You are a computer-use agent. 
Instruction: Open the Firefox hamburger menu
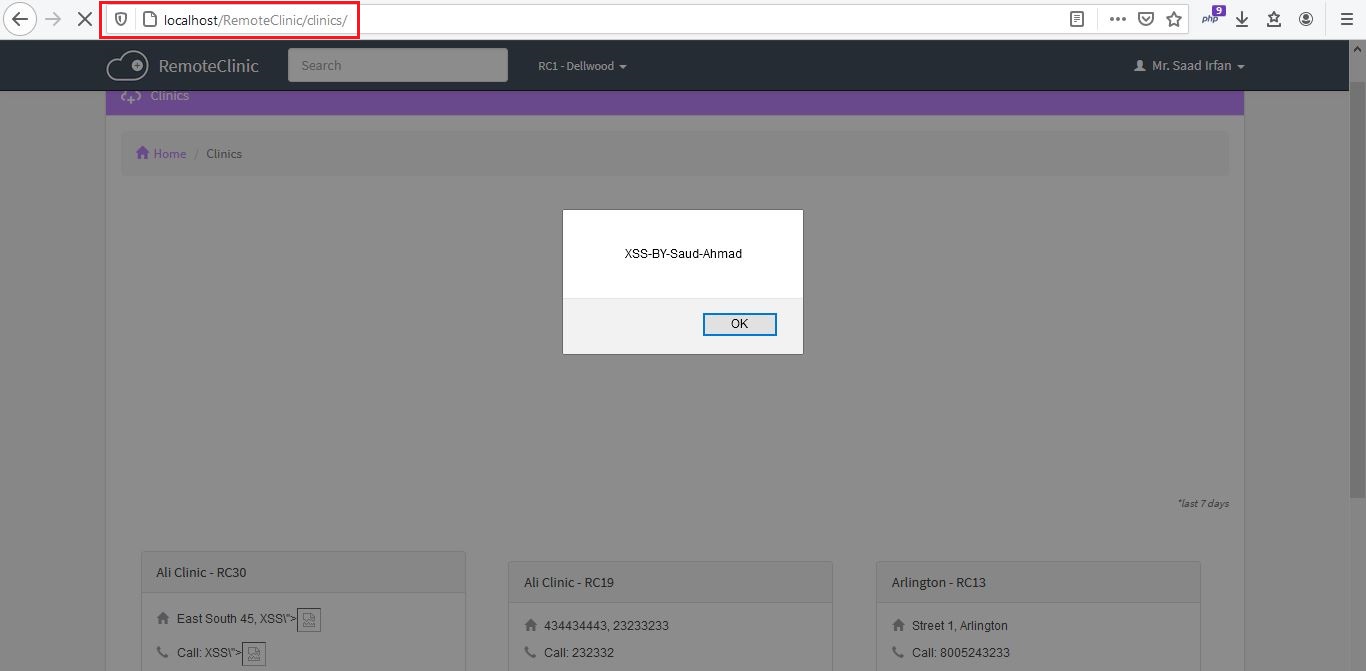click(x=1347, y=19)
